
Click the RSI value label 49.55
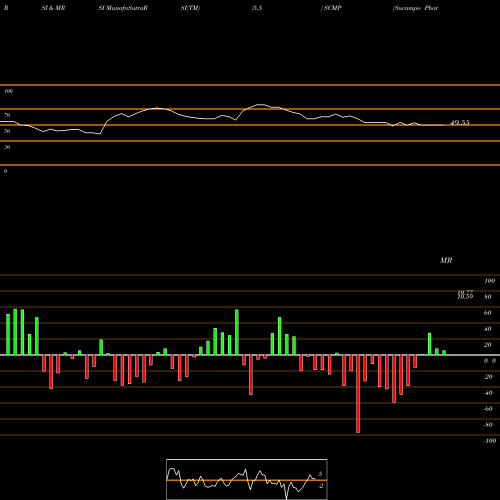point(460,123)
